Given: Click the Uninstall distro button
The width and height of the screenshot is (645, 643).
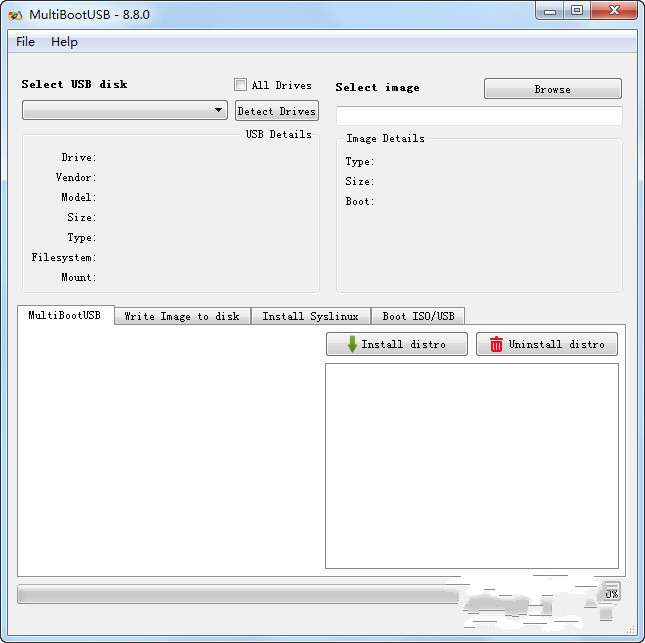Looking at the screenshot, I should click(x=547, y=344).
